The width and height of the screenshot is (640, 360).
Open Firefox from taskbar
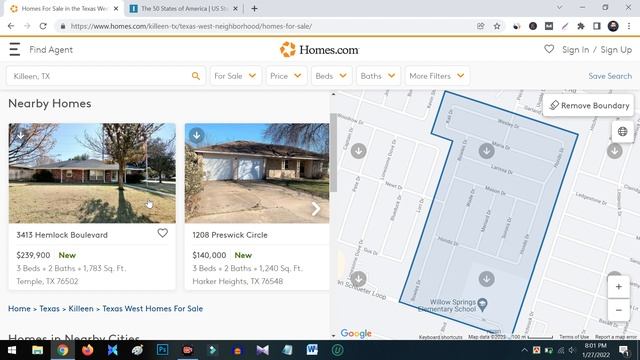[87, 350]
